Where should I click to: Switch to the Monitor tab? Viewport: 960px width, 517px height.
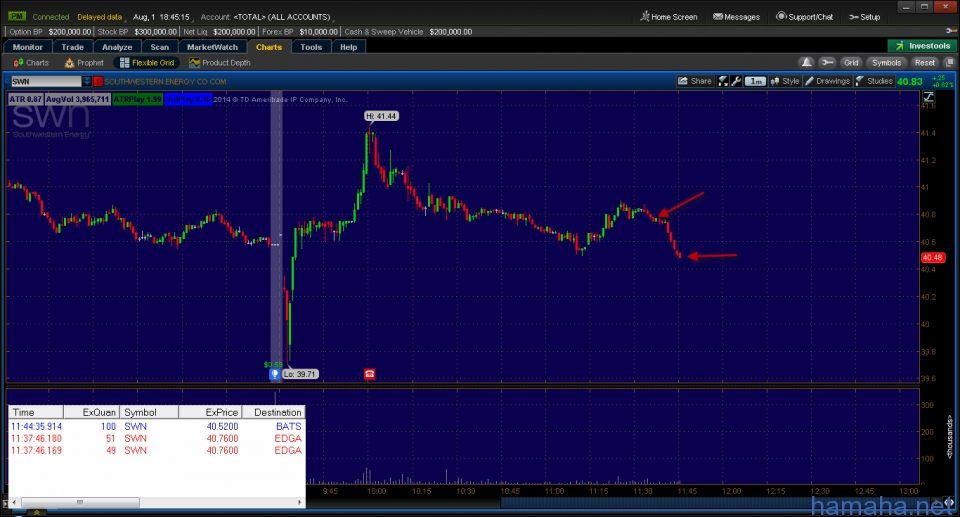(28, 47)
